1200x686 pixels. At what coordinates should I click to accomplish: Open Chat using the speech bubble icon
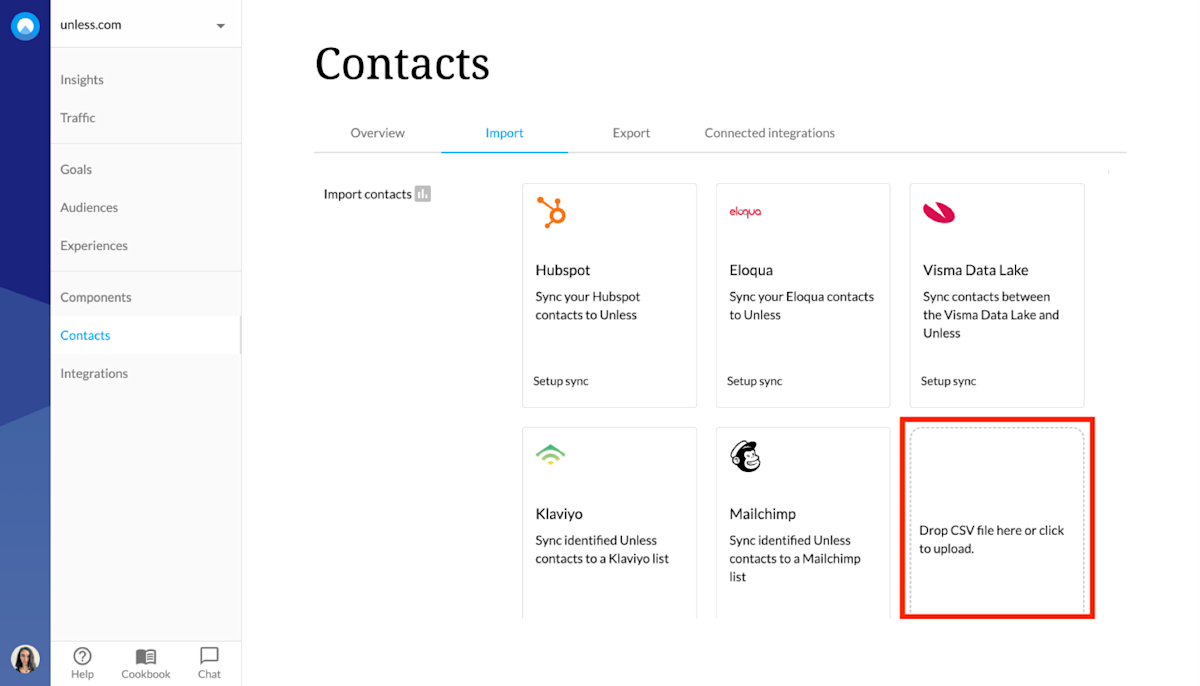209,655
